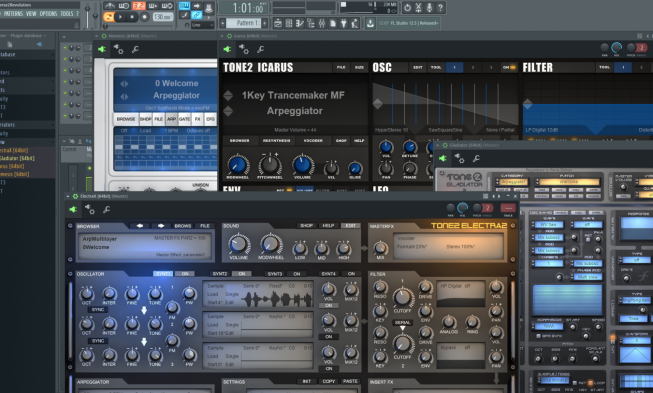
Task: Toggle ON next to SYNT3 in Electra2
Action: click(297, 274)
